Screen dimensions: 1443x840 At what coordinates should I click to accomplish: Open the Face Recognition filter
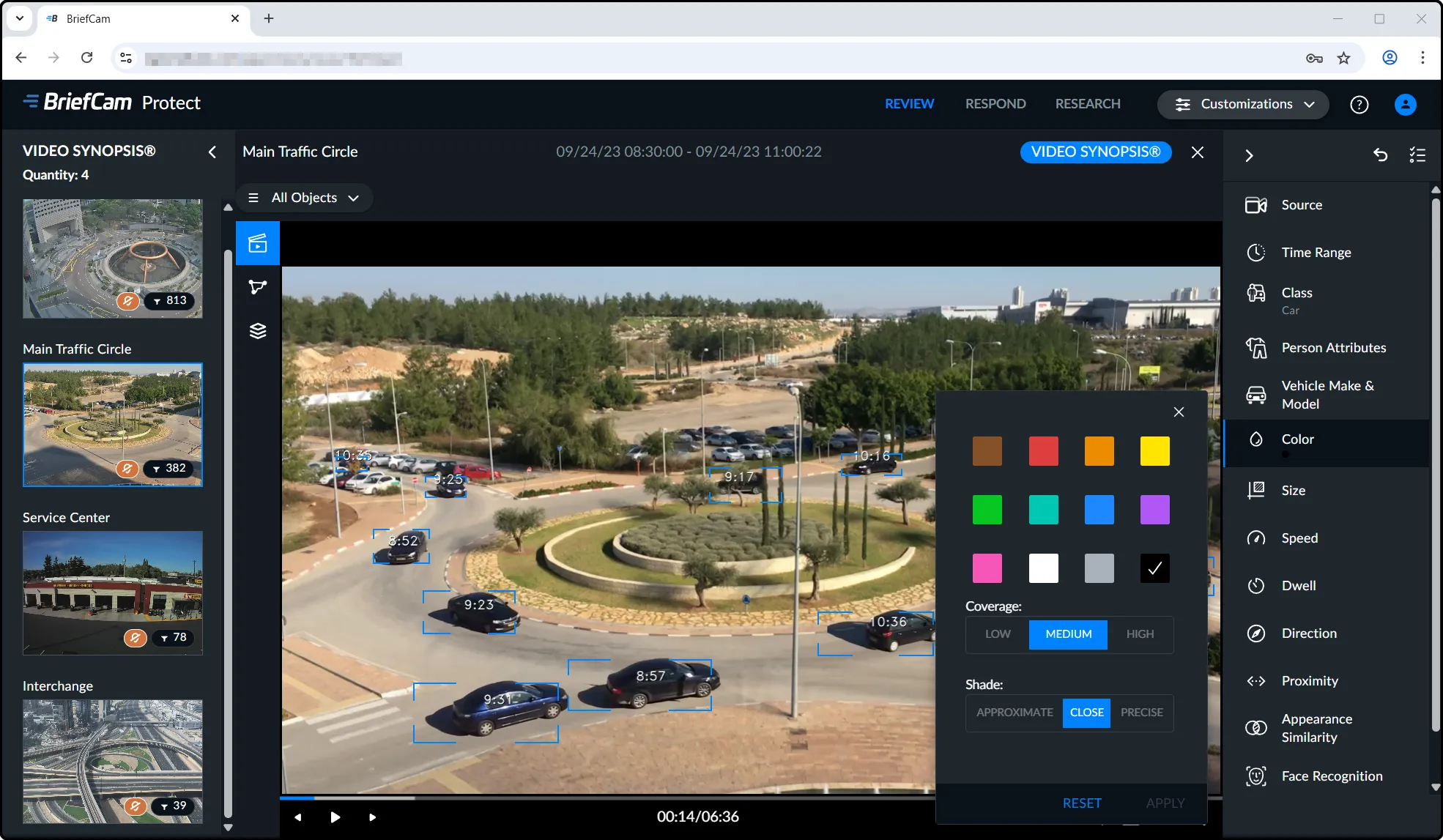click(x=1331, y=776)
